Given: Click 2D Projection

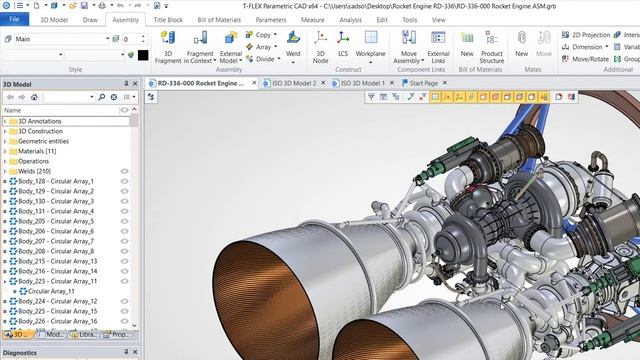Looking at the screenshot, I should coord(586,35).
